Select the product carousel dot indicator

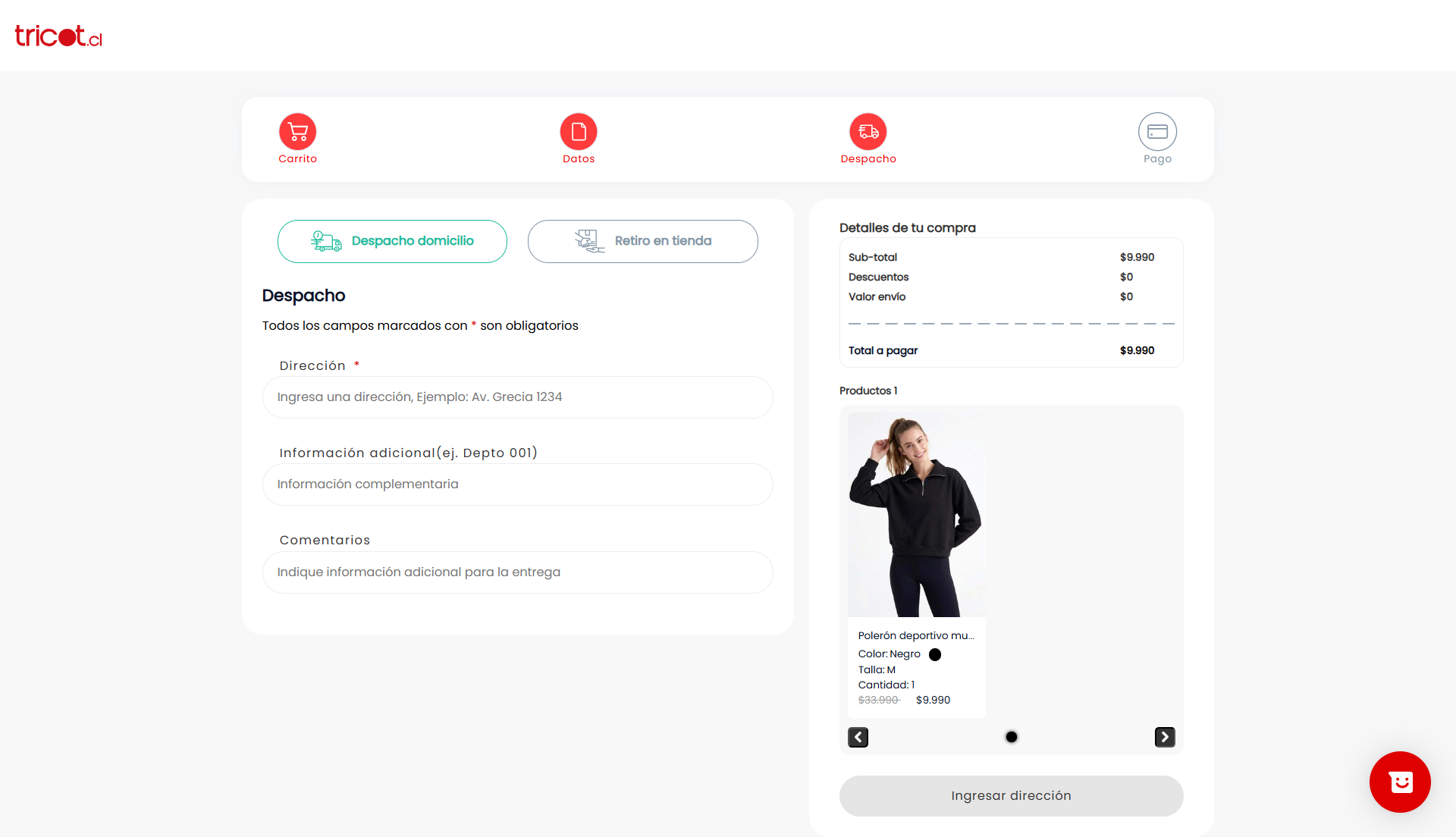click(x=1012, y=737)
